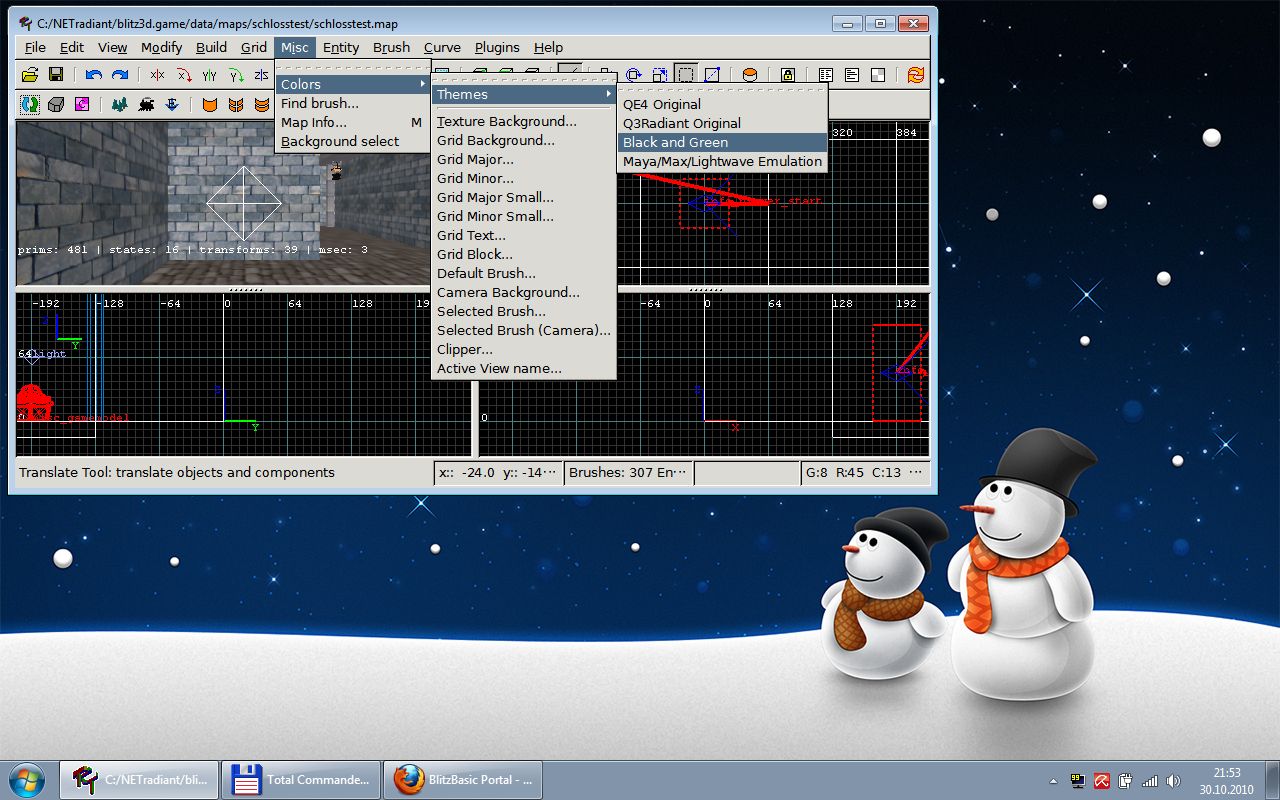Screen dimensions: 1280x800
Task: Select the Scale tool icon
Action: click(x=660, y=74)
